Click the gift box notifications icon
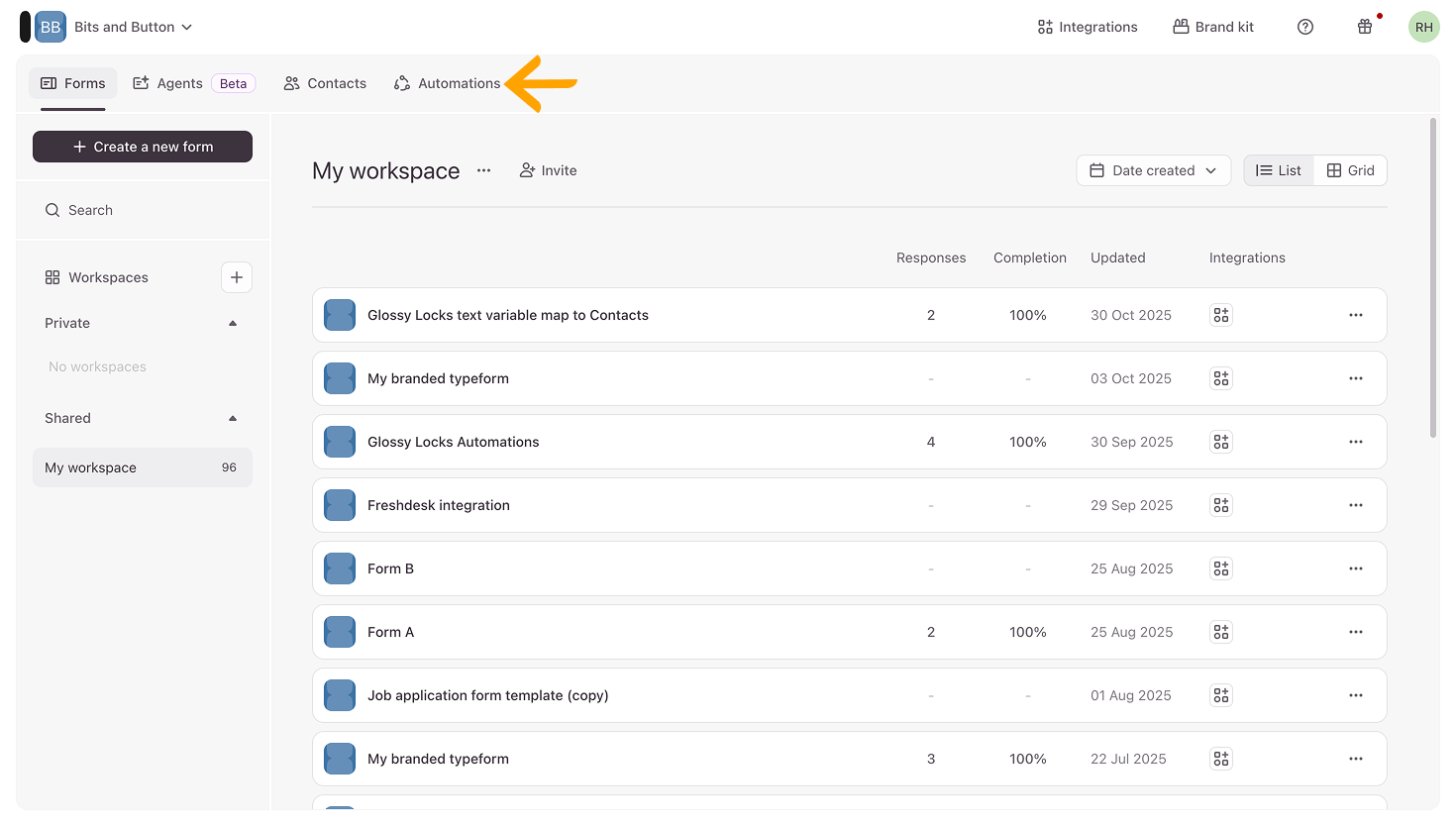 1365,27
